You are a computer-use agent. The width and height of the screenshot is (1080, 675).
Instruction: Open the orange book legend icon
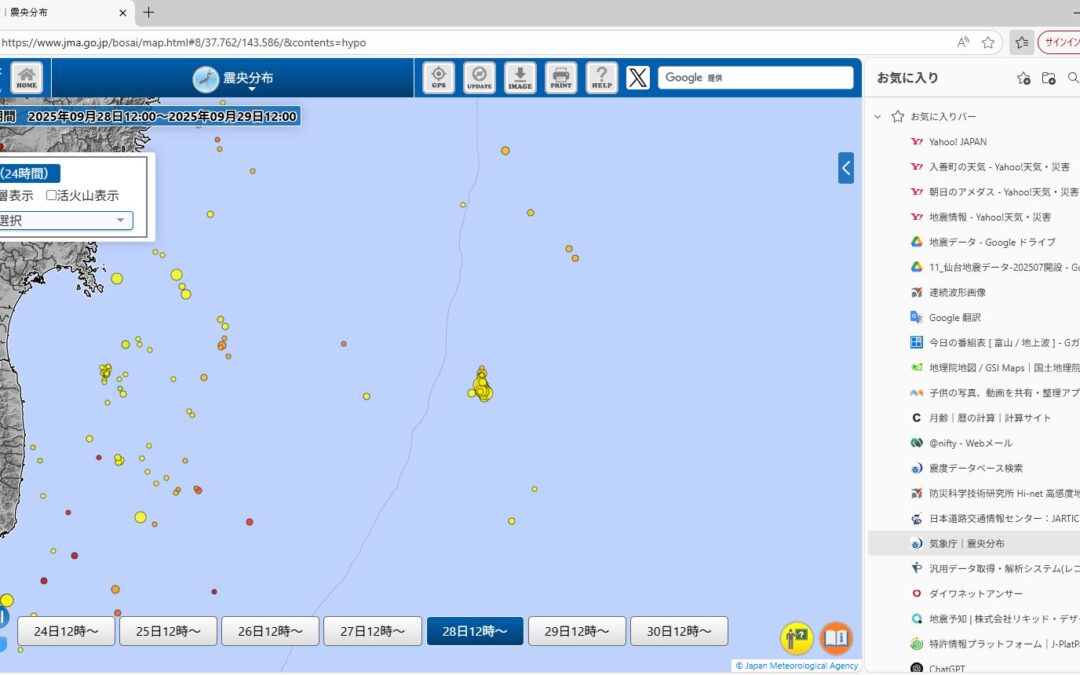click(836, 637)
